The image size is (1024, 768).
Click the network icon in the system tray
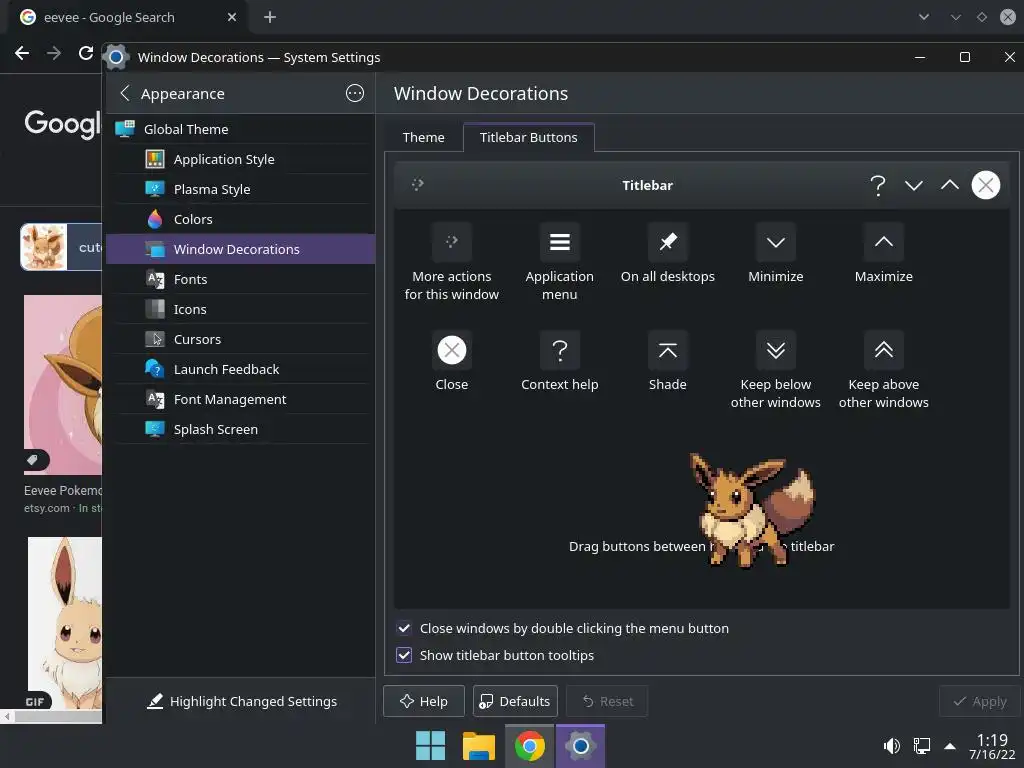click(x=921, y=746)
